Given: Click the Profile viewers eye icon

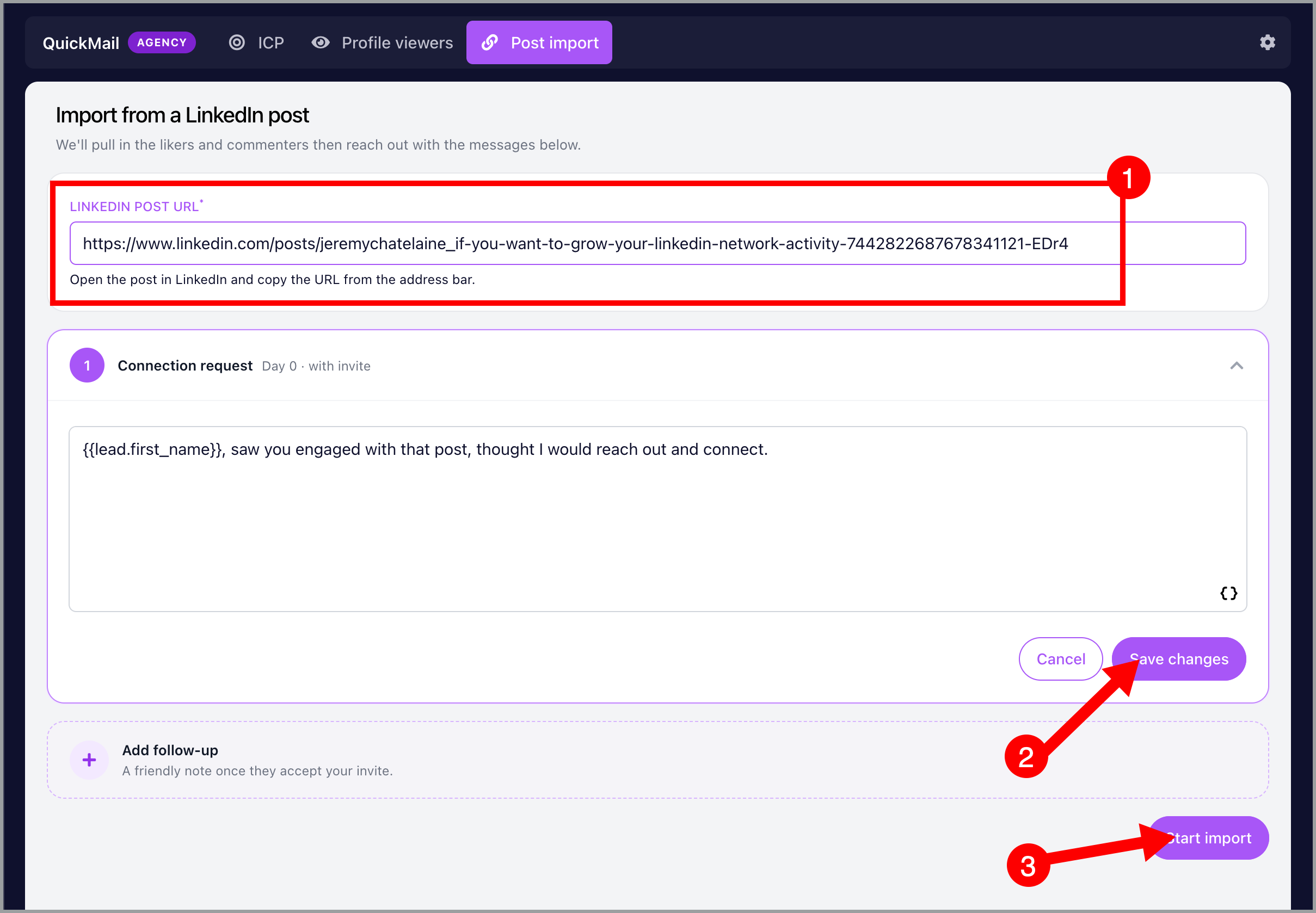Looking at the screenshot, I should pyautogui.click(x=321, y=42).
